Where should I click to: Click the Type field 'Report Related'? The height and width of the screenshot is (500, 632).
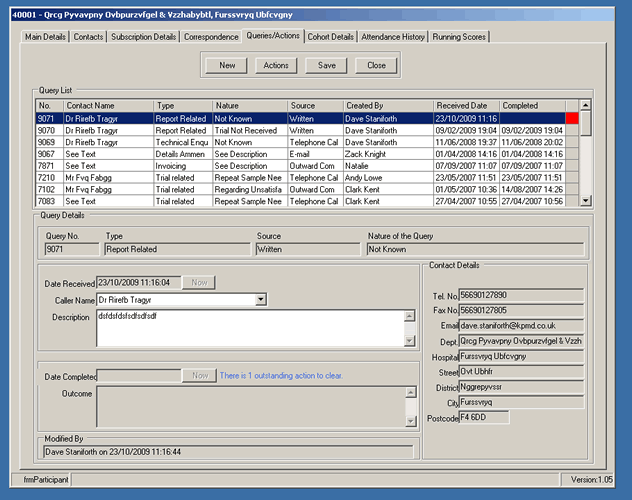[177, 249]
